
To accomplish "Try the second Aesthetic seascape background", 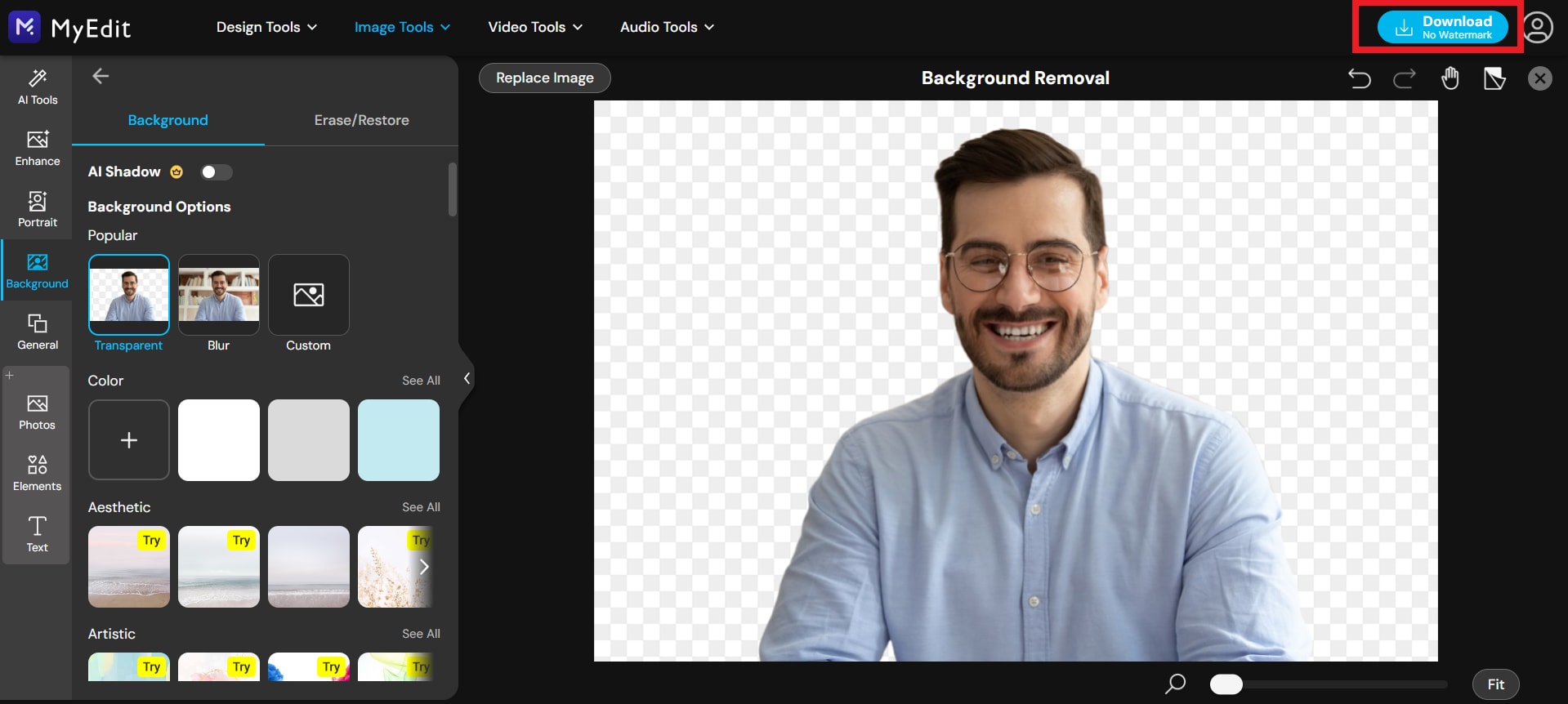I will point(219,567).
